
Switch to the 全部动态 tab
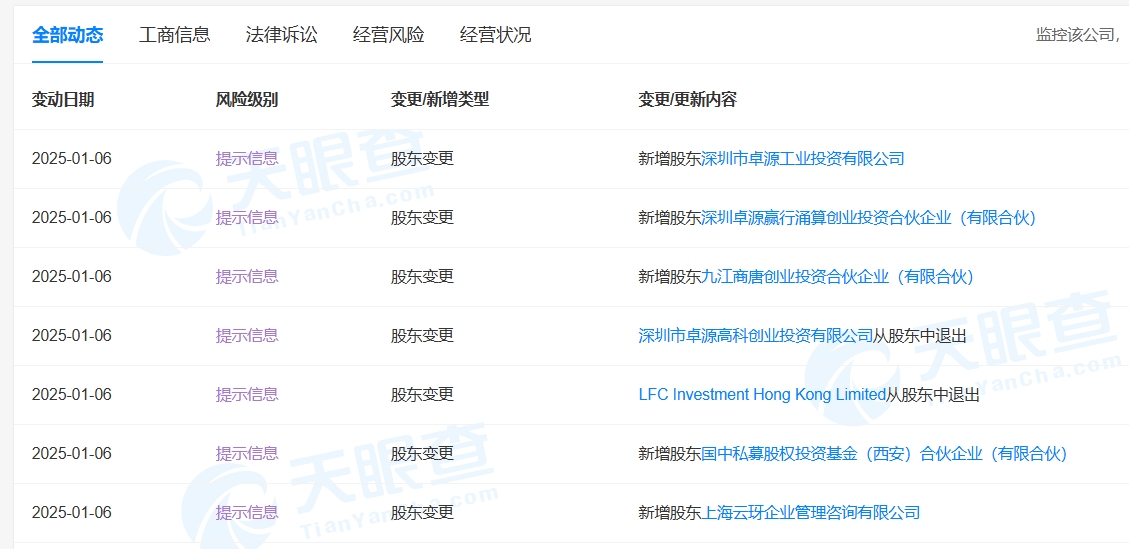click(x=67, y=35)
